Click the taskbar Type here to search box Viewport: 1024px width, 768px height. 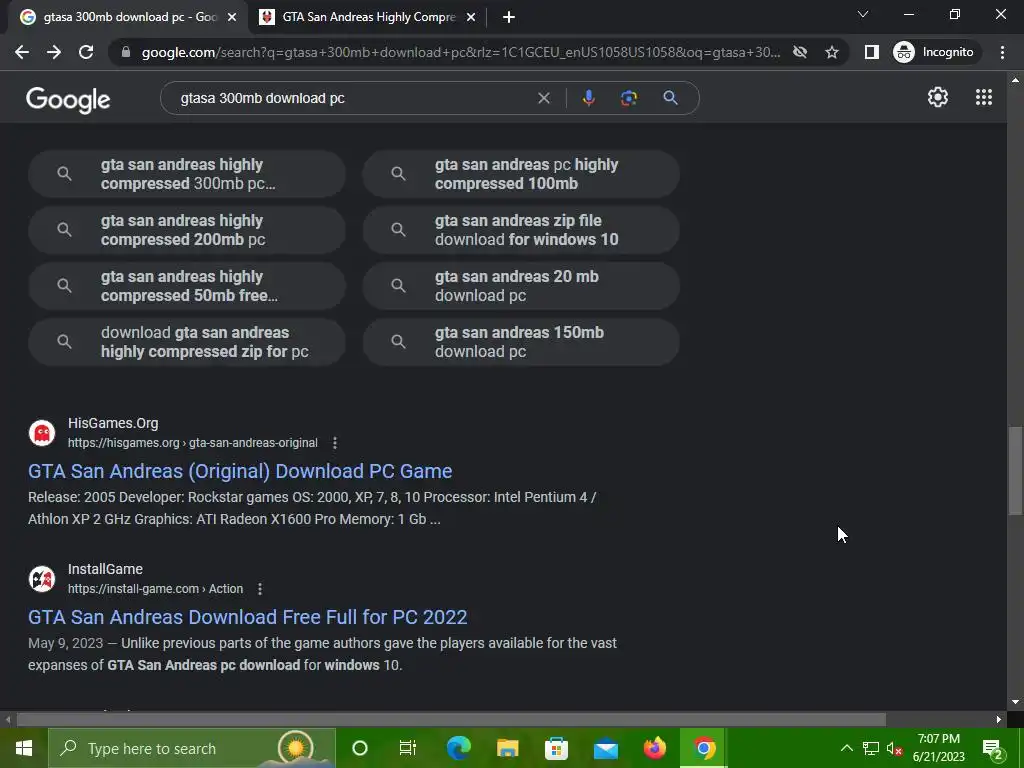point(192,748)
